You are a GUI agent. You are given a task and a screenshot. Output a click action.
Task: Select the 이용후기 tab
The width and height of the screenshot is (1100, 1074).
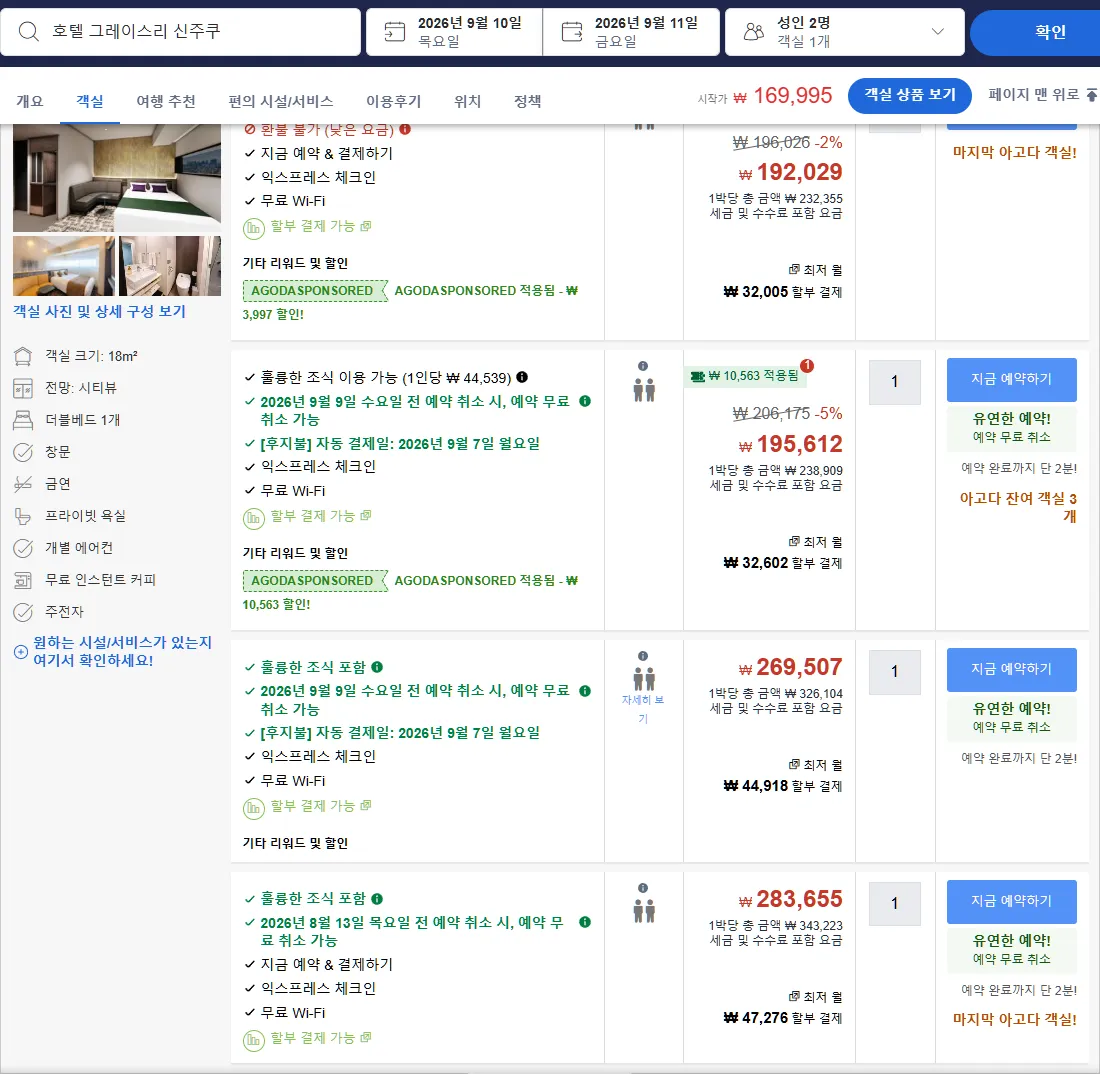point(394,102)
